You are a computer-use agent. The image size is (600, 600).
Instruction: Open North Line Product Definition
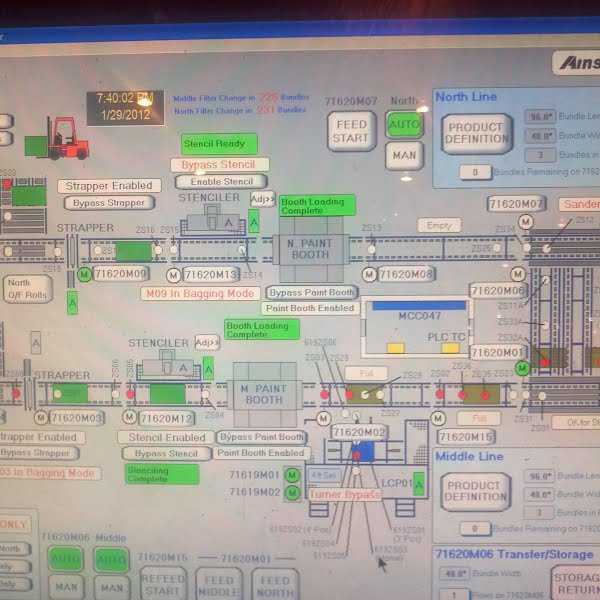(x=476, y=134)
